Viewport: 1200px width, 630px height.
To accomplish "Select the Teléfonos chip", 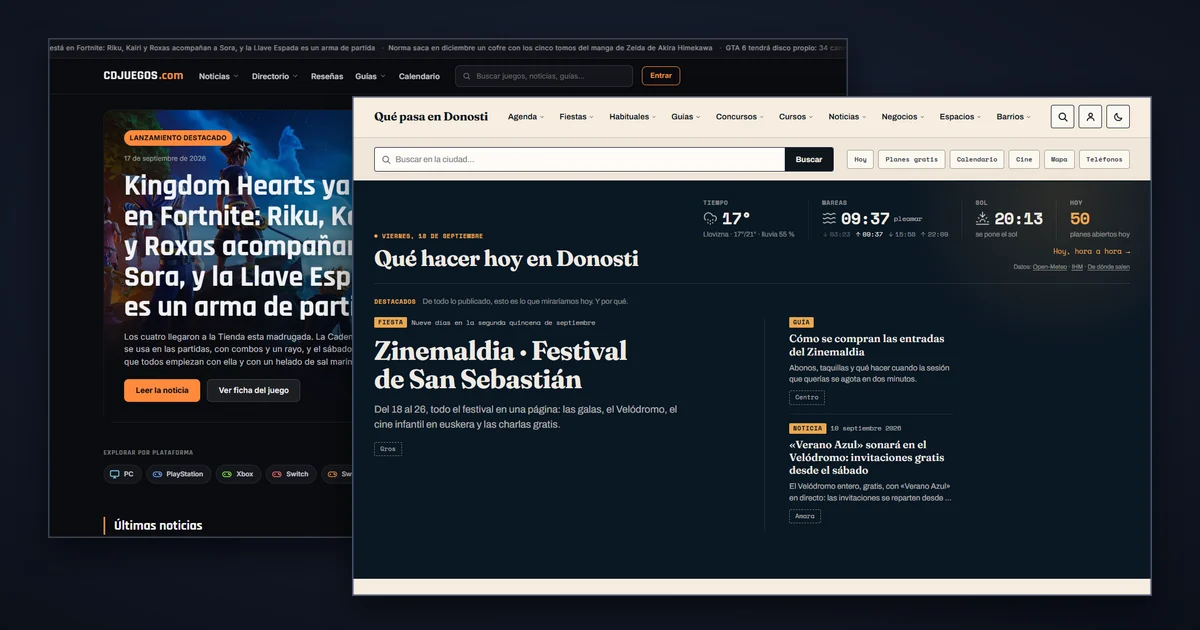I will (x=1104, y=159).
